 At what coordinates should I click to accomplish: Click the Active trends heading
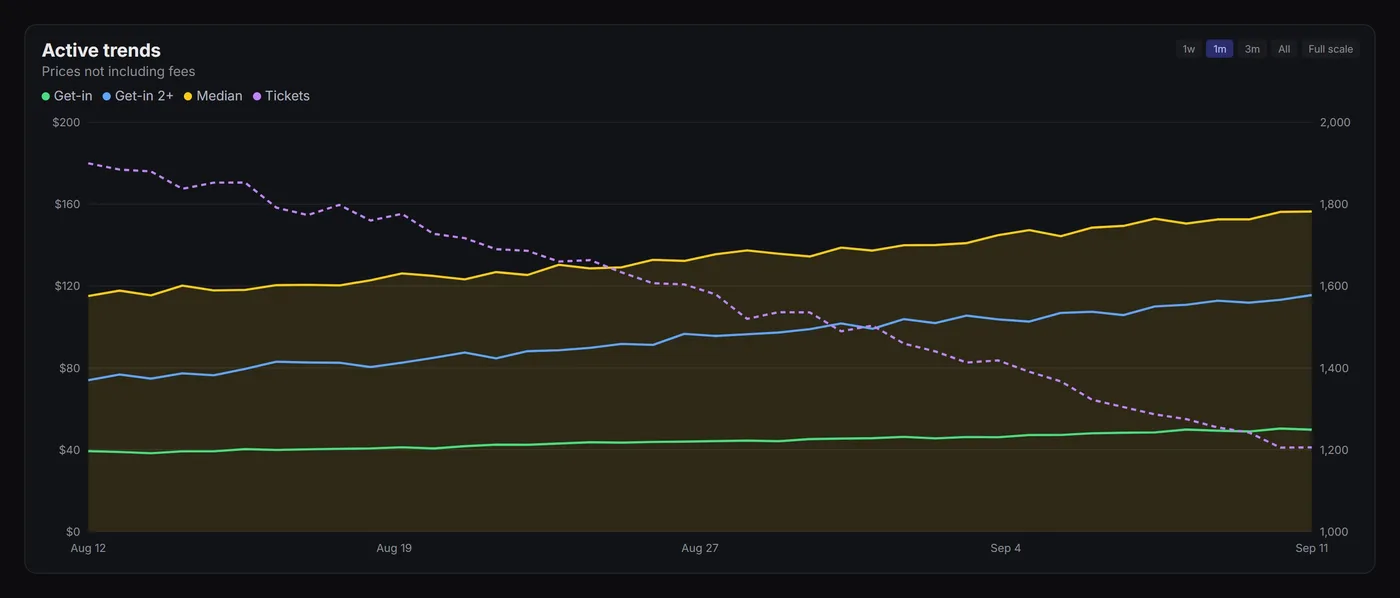[101, 50]
